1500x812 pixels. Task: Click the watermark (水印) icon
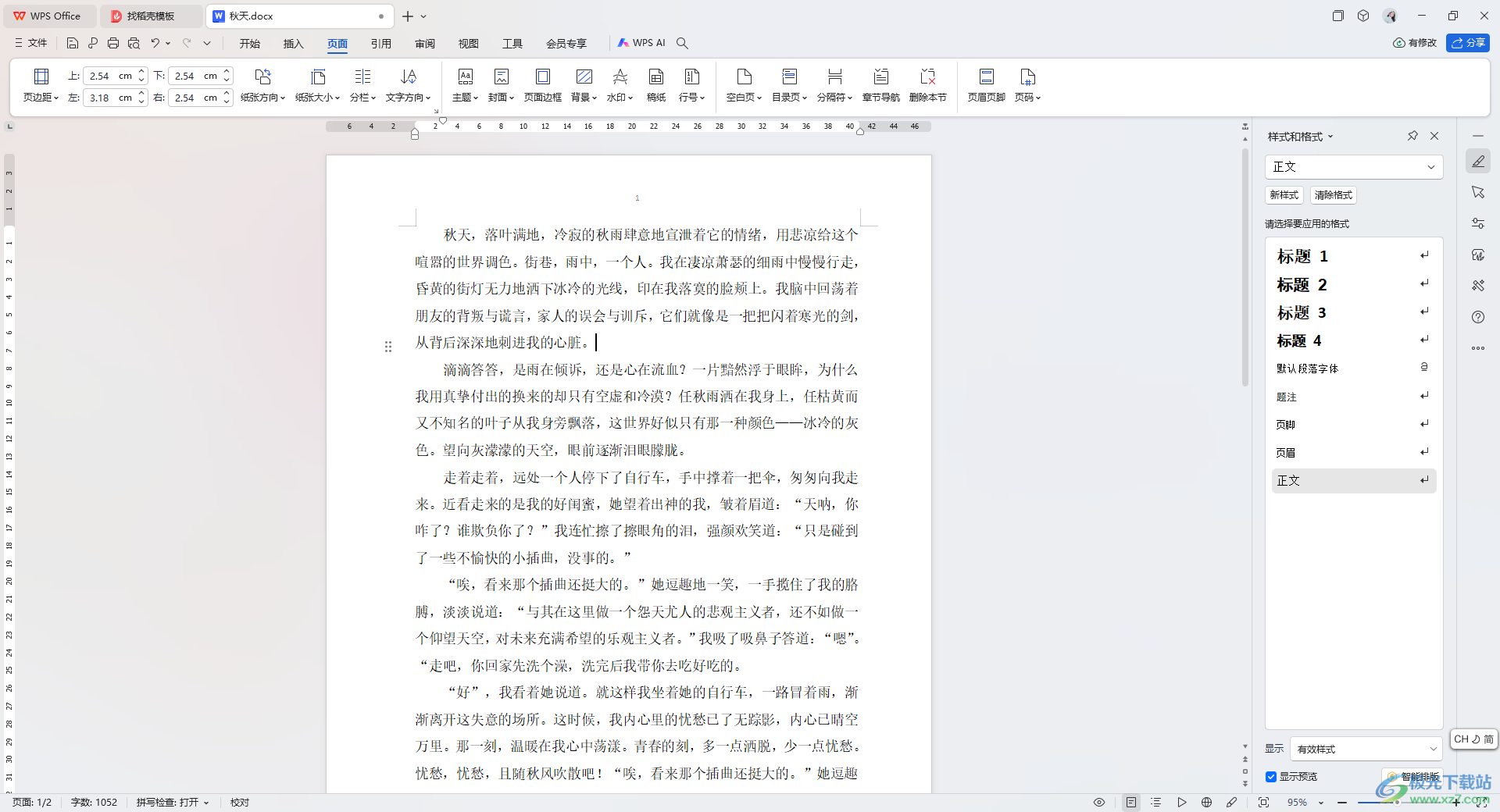click(620, 77)
